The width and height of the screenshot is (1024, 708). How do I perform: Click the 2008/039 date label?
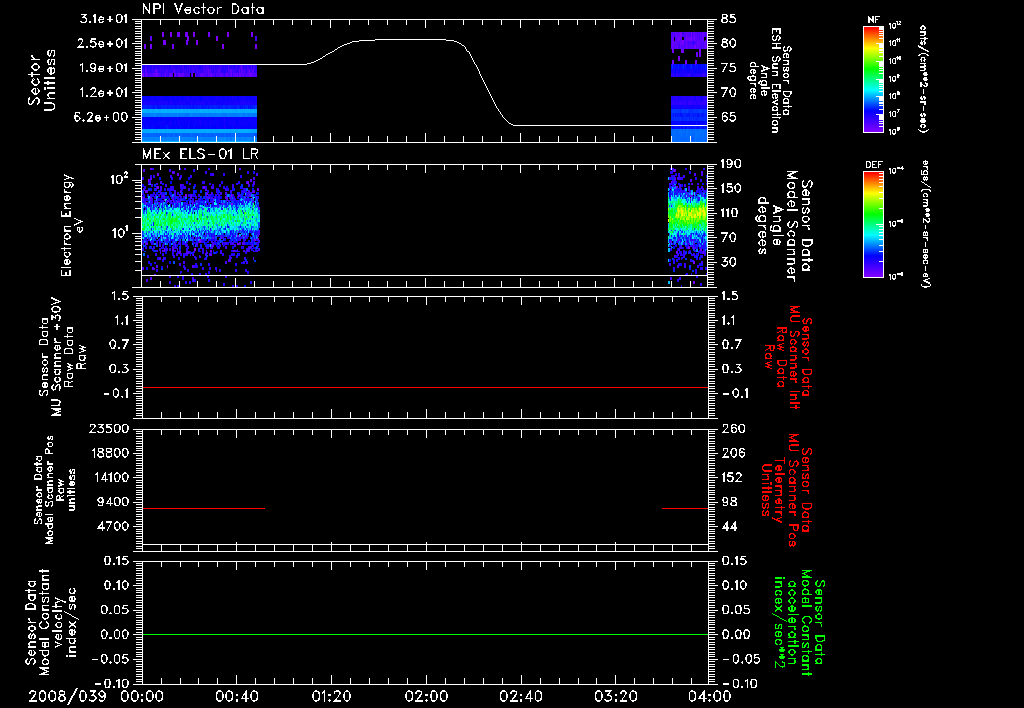click(x=67, y=696)
